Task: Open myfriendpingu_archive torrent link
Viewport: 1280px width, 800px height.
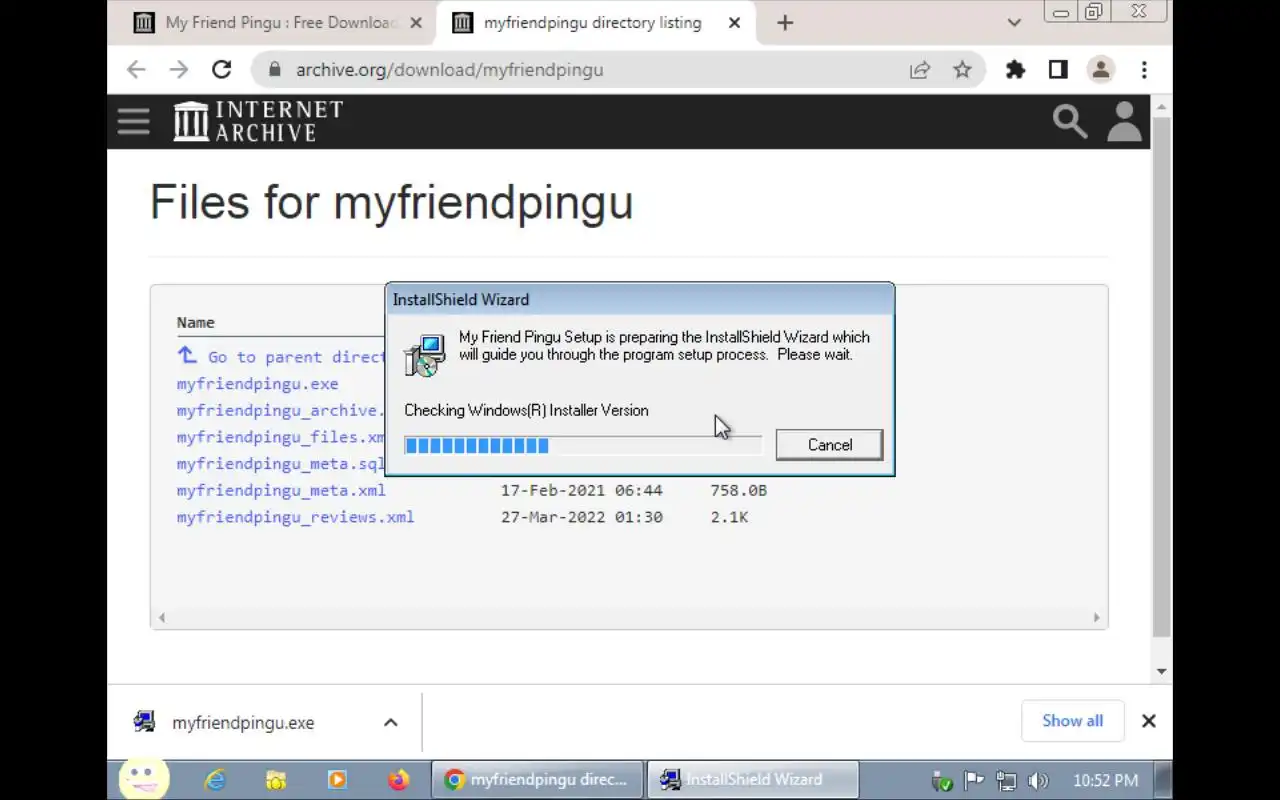Action: (281, 411)
